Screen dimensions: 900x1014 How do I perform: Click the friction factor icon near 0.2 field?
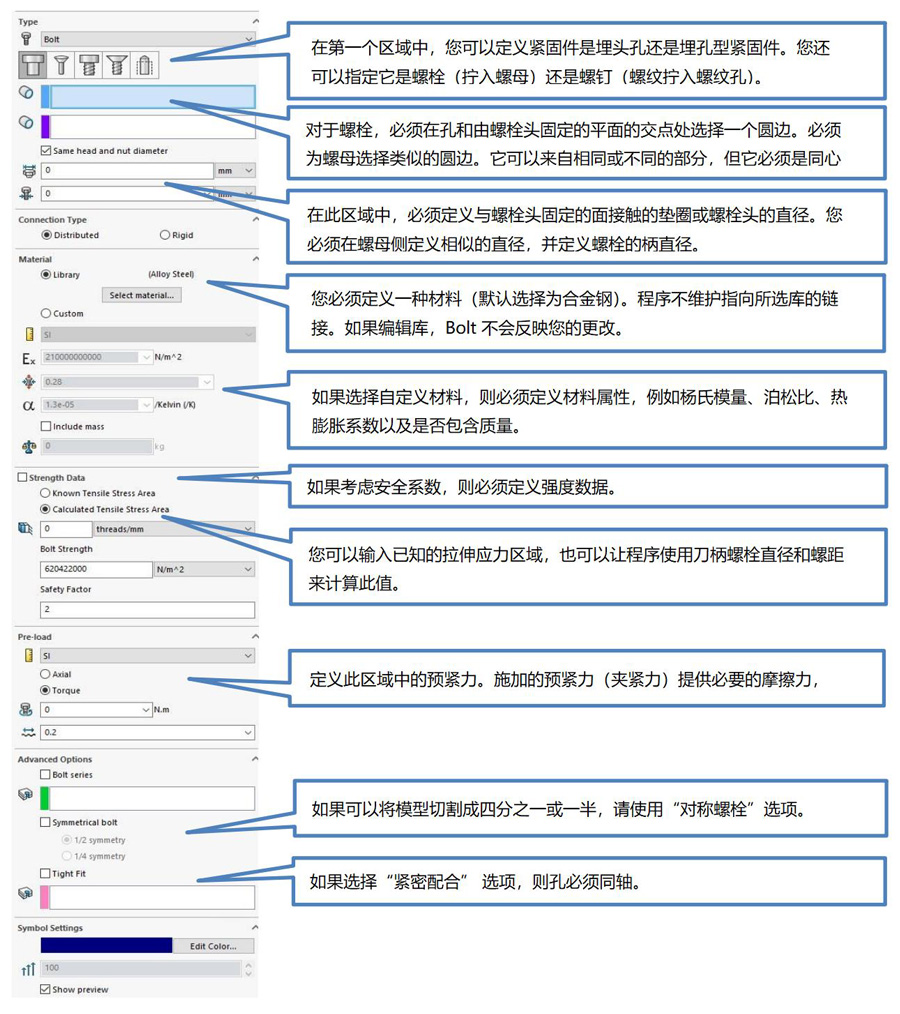(x=27, y=731)
